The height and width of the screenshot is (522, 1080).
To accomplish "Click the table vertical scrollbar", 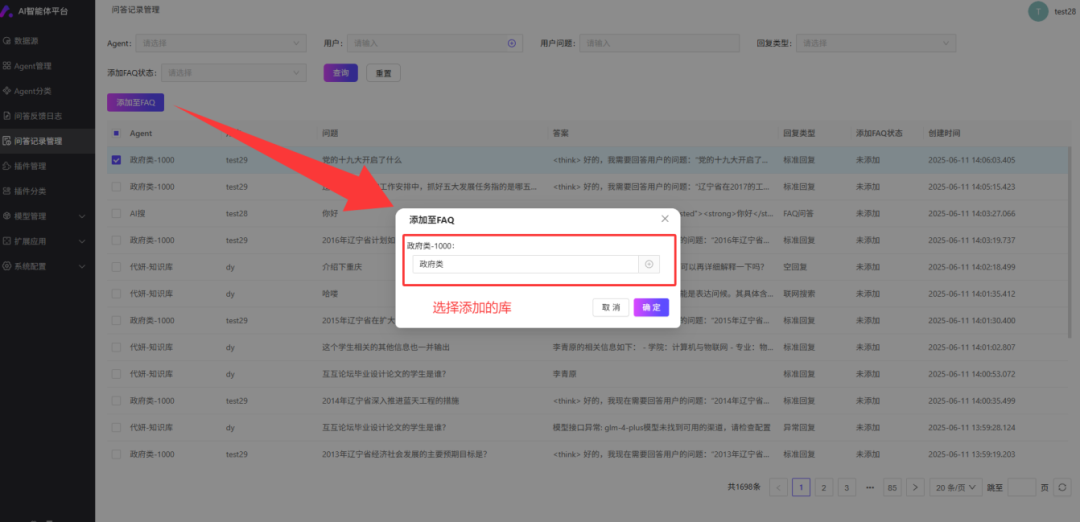I will [1070, 241].
